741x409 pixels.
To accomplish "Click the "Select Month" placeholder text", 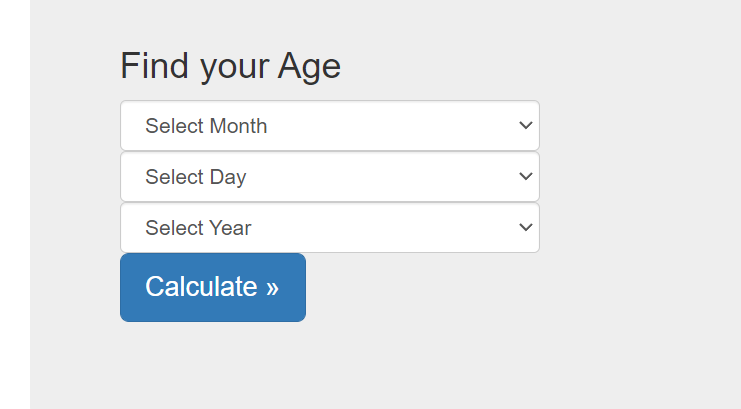I will 206,126.
